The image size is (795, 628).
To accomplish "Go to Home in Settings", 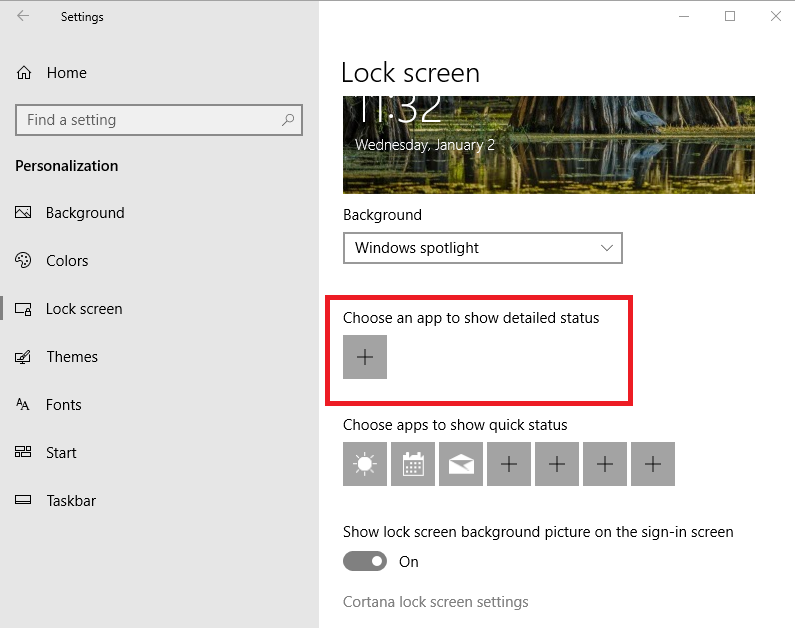I will click(x=66, y=73).
